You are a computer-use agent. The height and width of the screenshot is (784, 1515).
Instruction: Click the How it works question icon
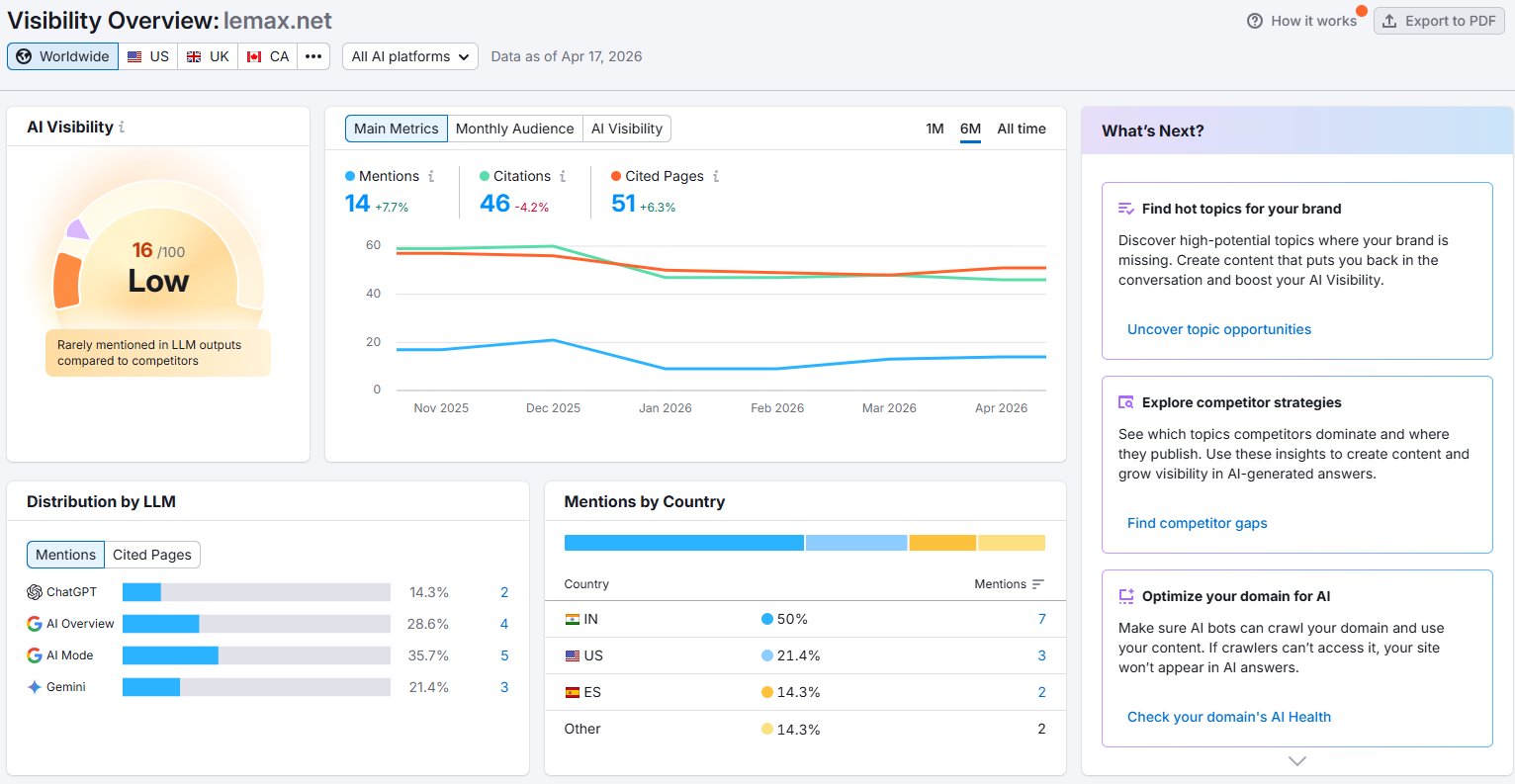tap(1255, 21)
